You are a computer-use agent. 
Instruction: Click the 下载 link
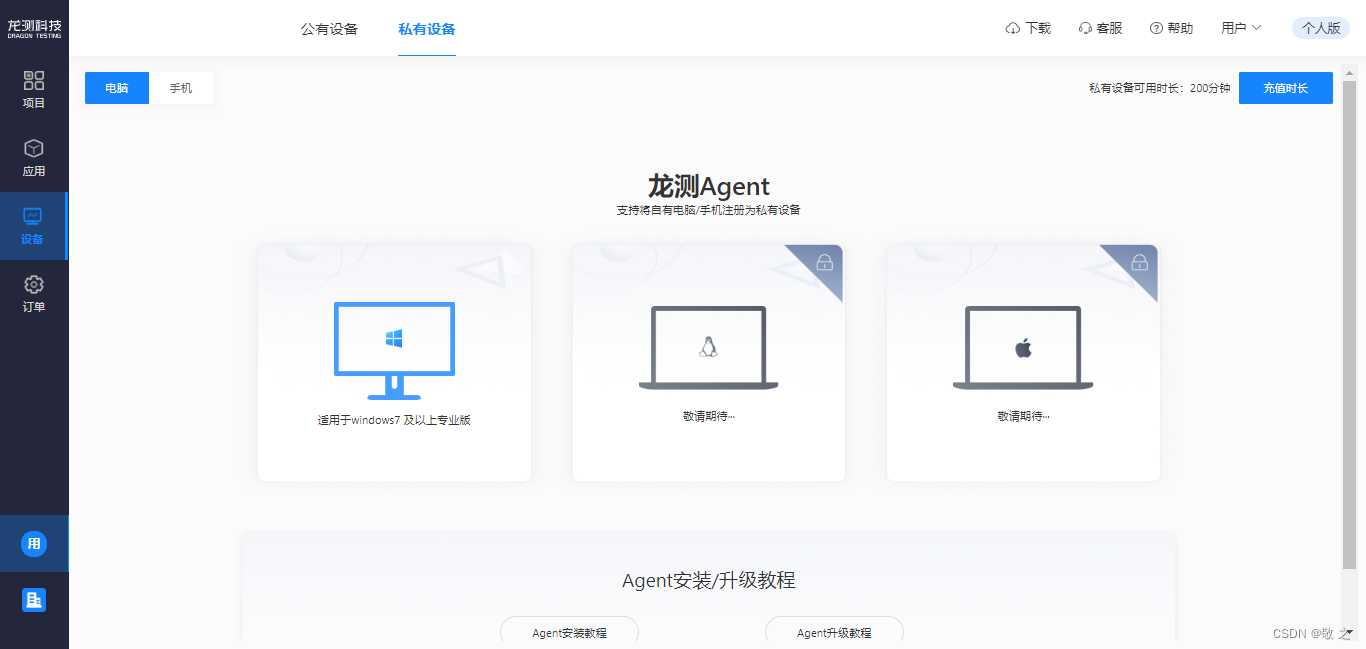coord(1038,28)
